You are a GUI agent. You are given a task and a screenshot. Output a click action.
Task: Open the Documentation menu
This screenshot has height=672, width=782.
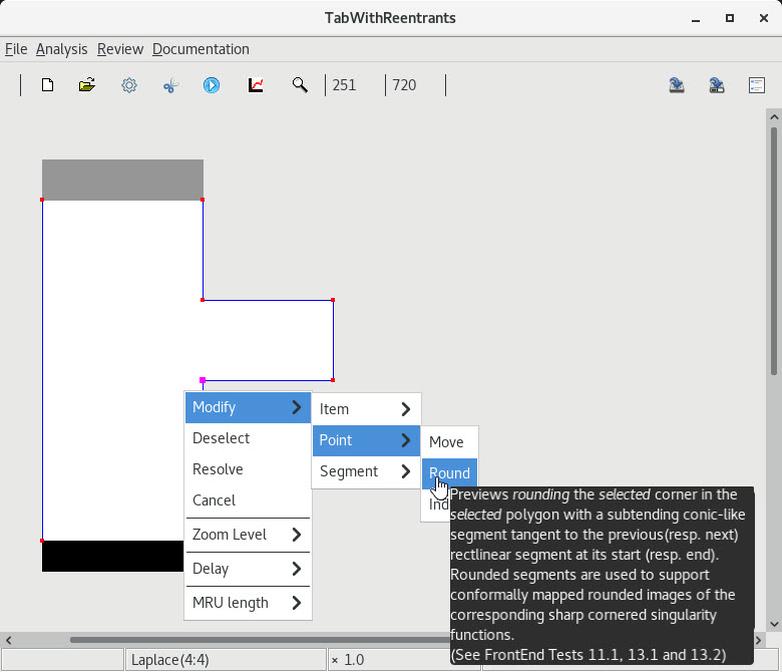coord(200,49)
